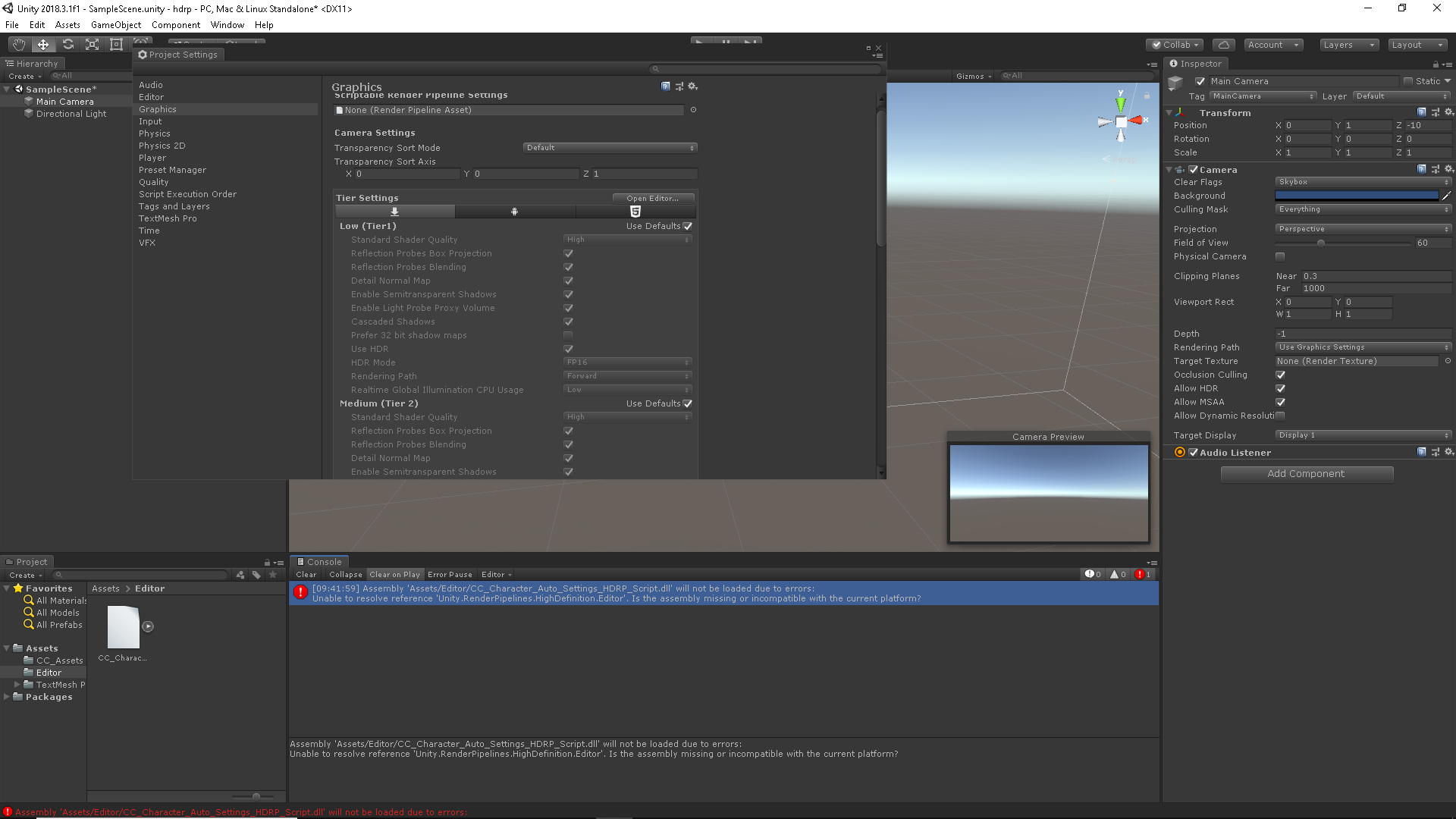Open the cloud services panel
Screen dimensions: 1456x819
1223,45
